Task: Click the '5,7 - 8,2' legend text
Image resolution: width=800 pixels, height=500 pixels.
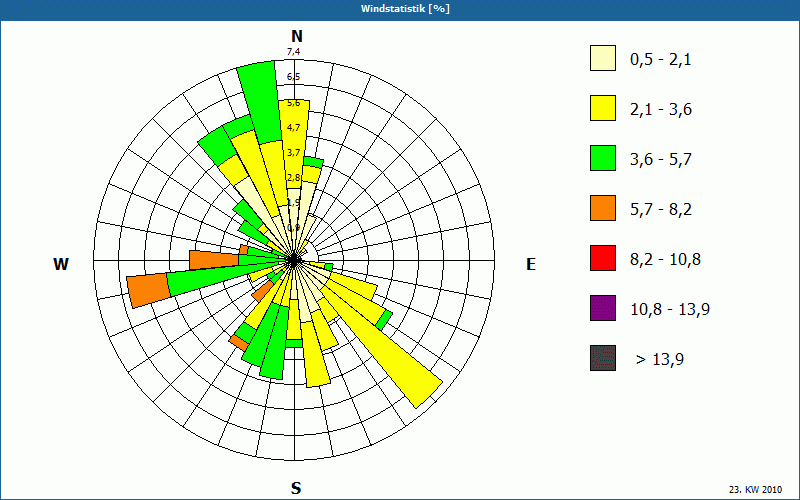Action: coord(661,210)
